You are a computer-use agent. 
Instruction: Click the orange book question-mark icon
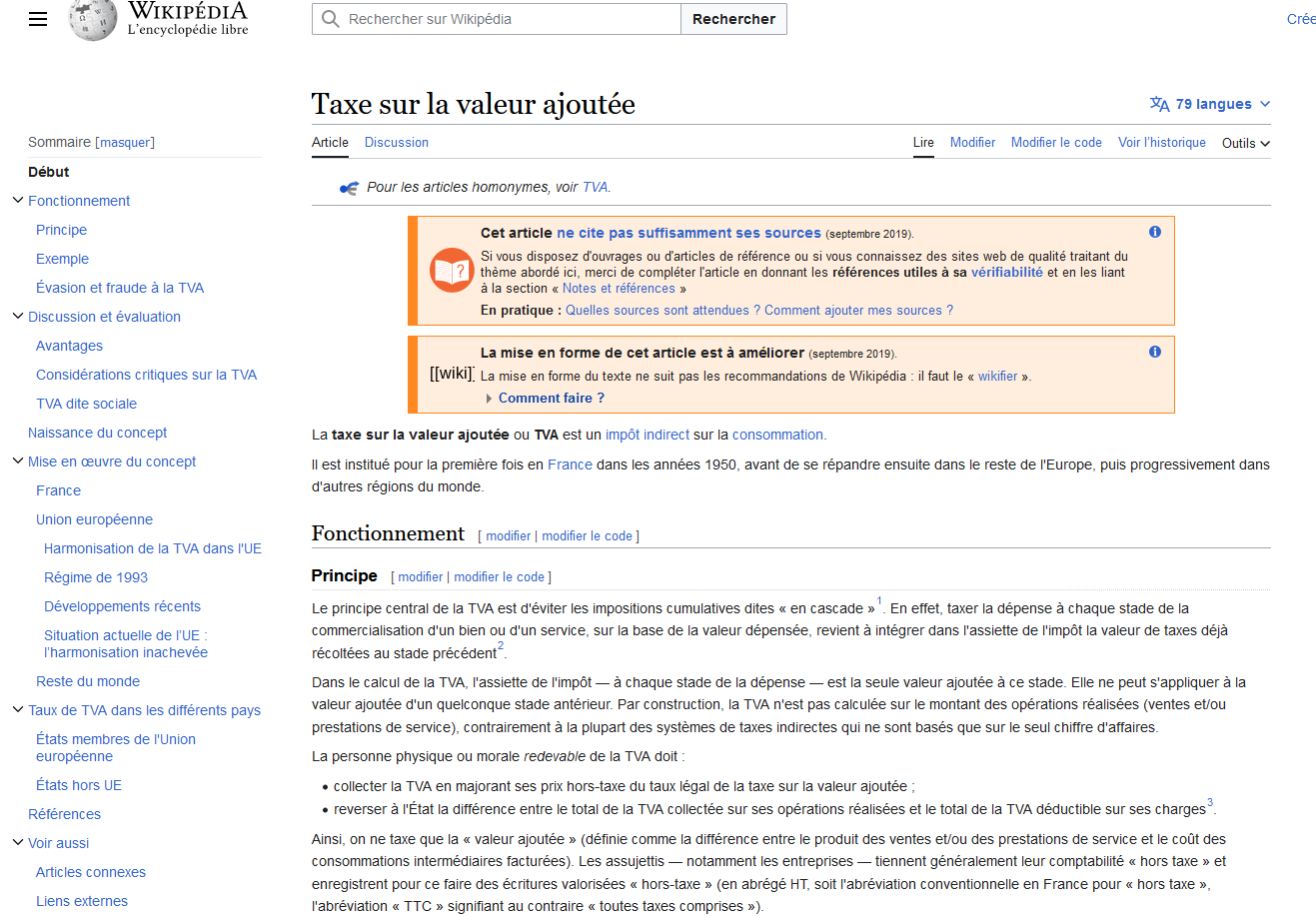tap(451, 270)
